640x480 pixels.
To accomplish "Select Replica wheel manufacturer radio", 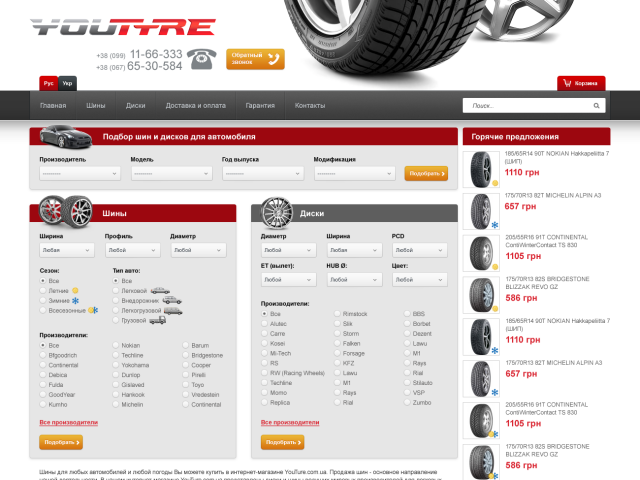I will tap(264, 402).
